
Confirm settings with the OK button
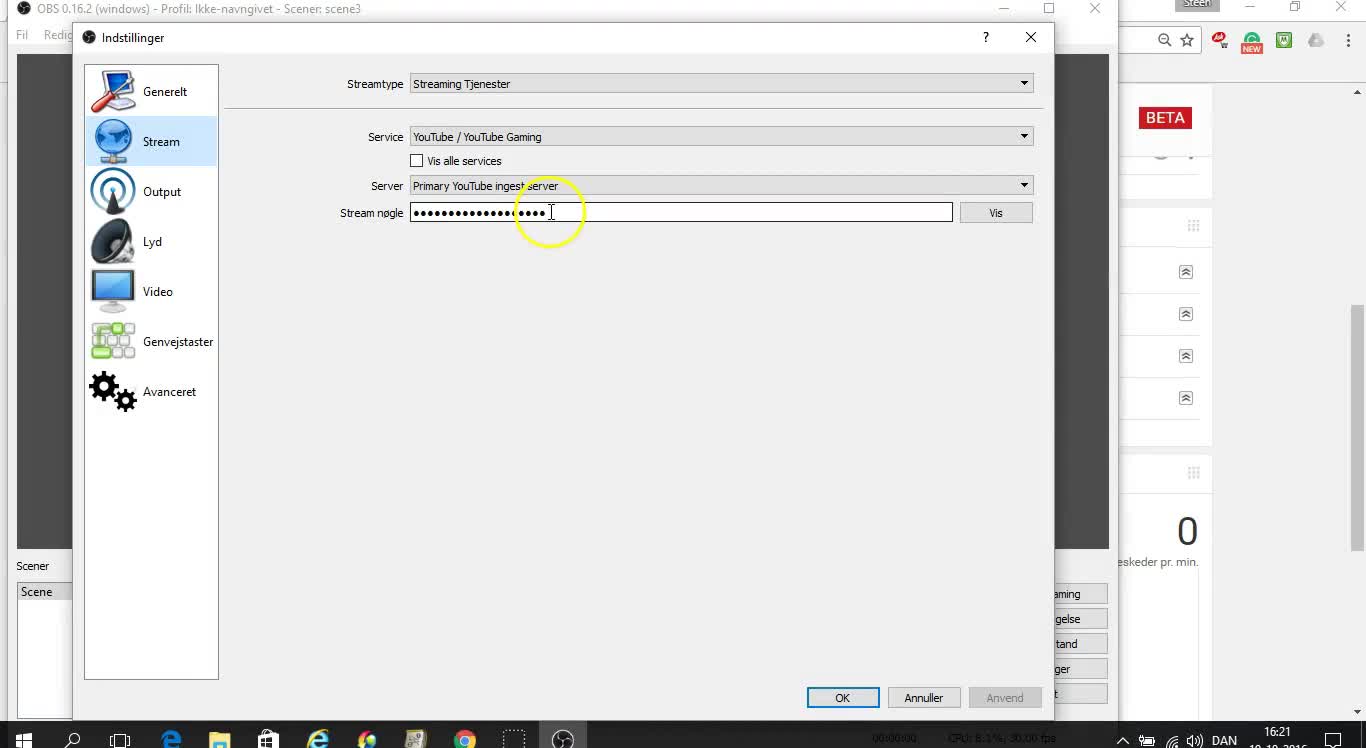tap(843, 698)
